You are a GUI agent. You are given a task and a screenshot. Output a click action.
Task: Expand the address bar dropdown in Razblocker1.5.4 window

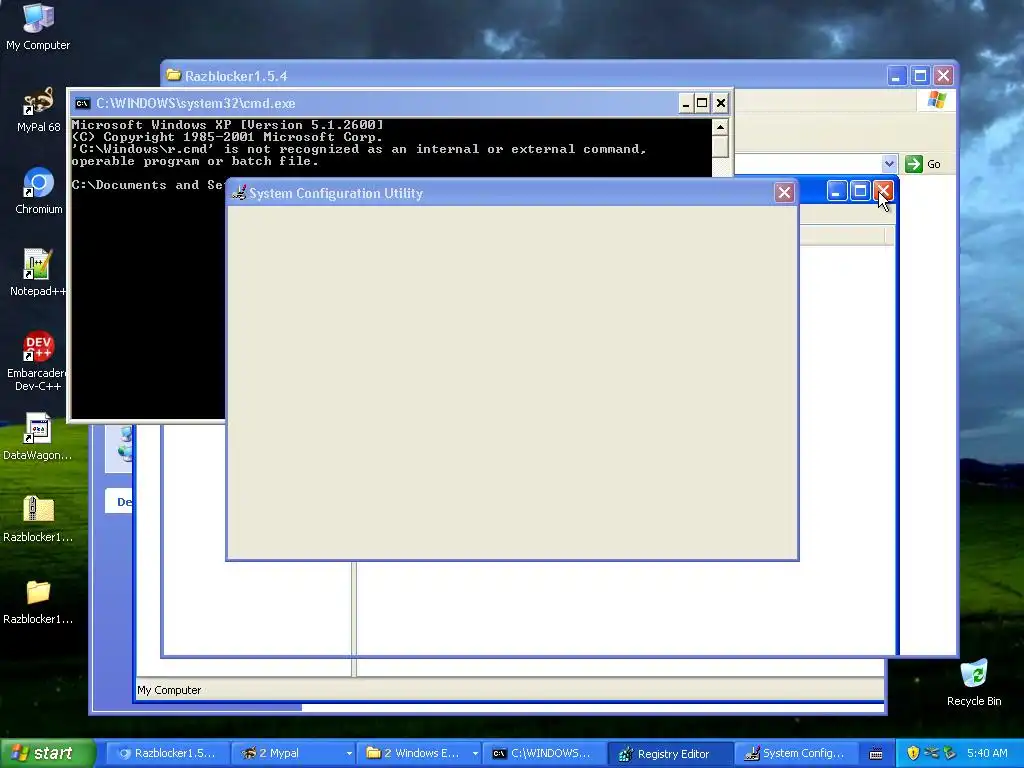[x=889, y=164]
